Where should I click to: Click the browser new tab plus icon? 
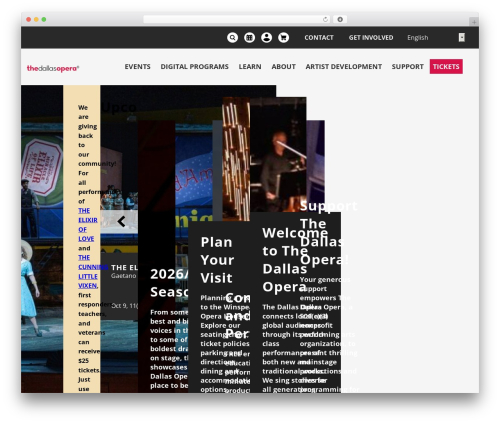474,22
